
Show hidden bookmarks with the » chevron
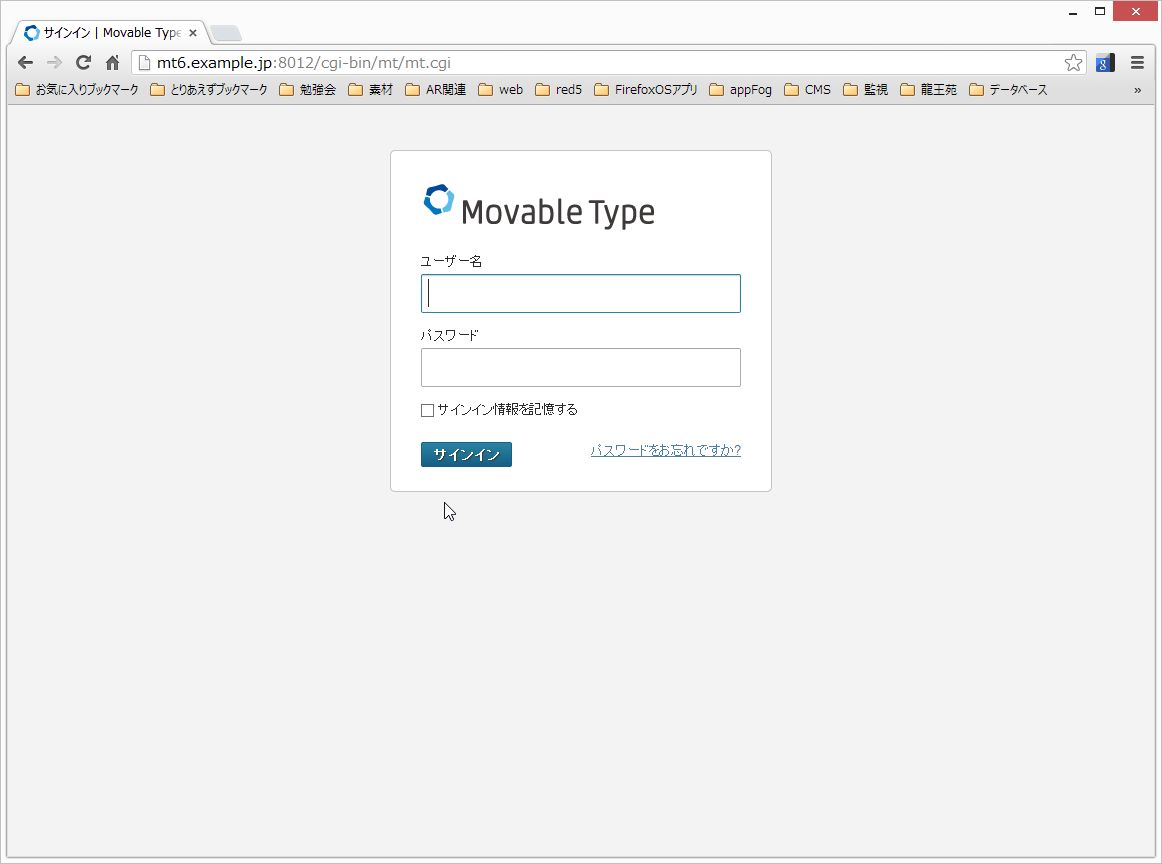pyautogui.click(x=1138, y=90)
